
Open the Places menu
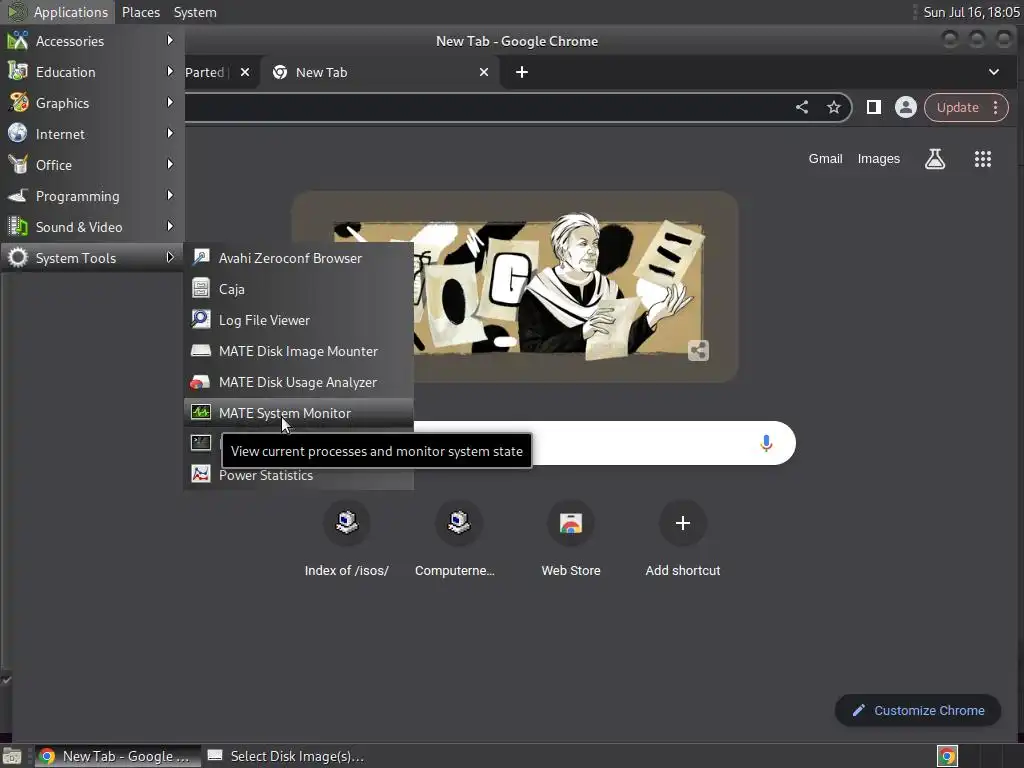coord(141,12)
